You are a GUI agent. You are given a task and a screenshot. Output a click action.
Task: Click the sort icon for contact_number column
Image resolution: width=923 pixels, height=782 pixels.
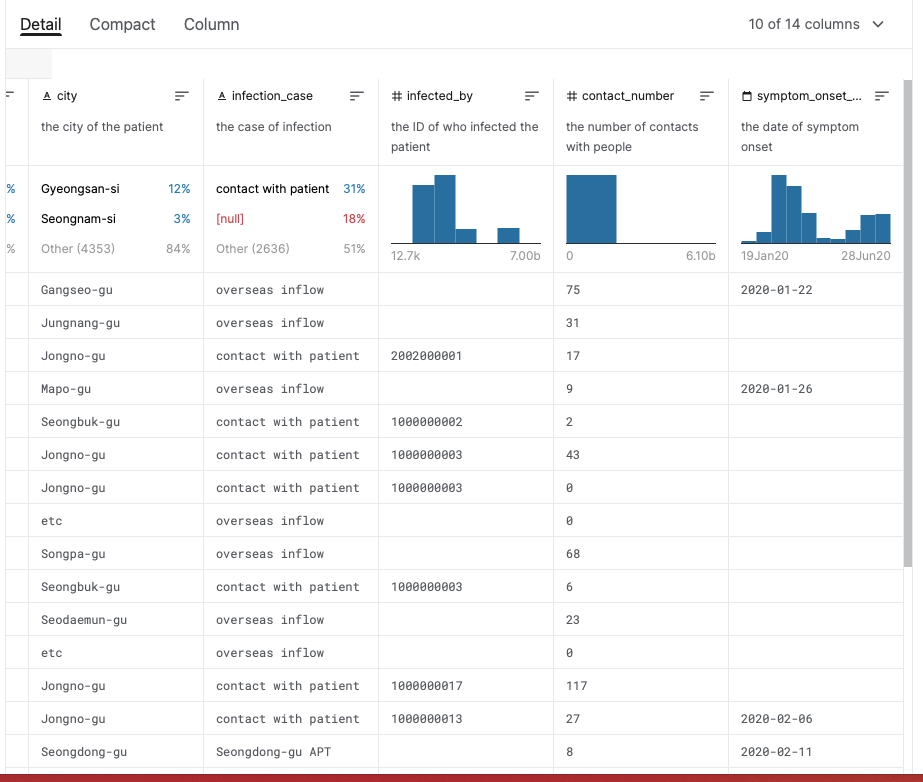click(706, 96)
